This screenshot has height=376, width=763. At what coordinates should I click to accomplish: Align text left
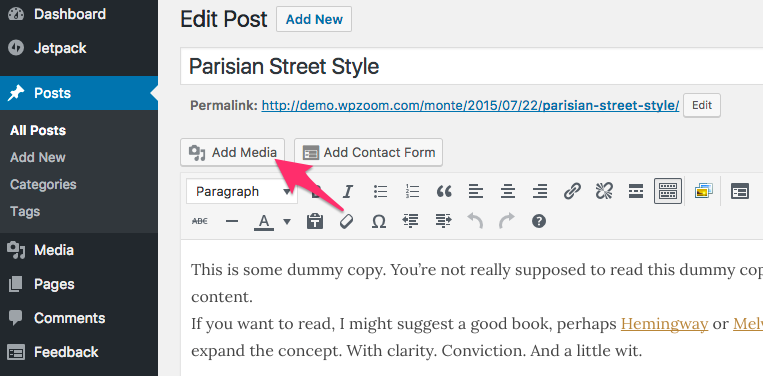click(x=476, y=192)
